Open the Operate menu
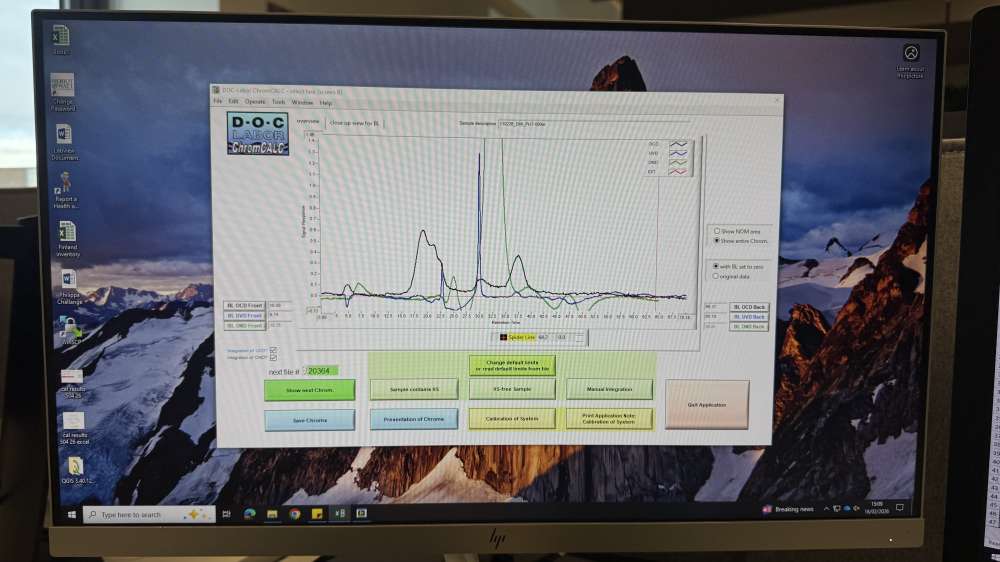 point(254,101)
